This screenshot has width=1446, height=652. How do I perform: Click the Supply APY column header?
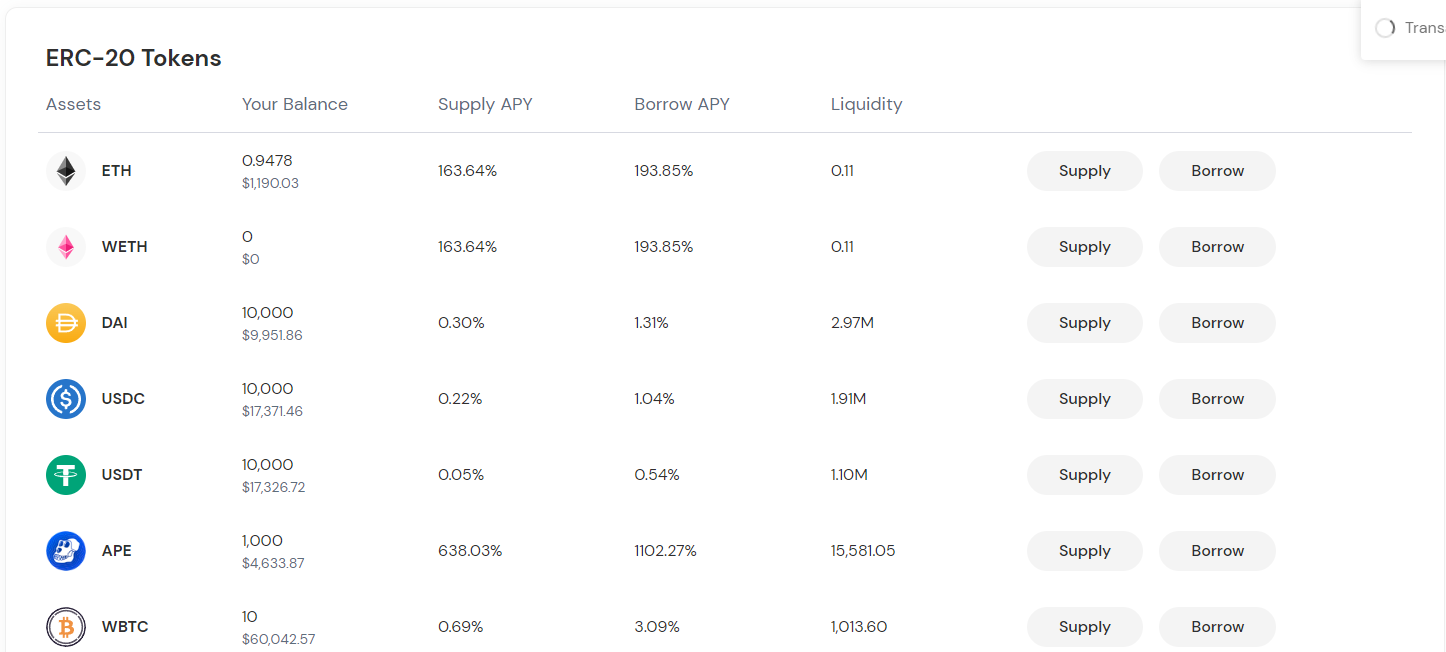[x=485, y=104]
